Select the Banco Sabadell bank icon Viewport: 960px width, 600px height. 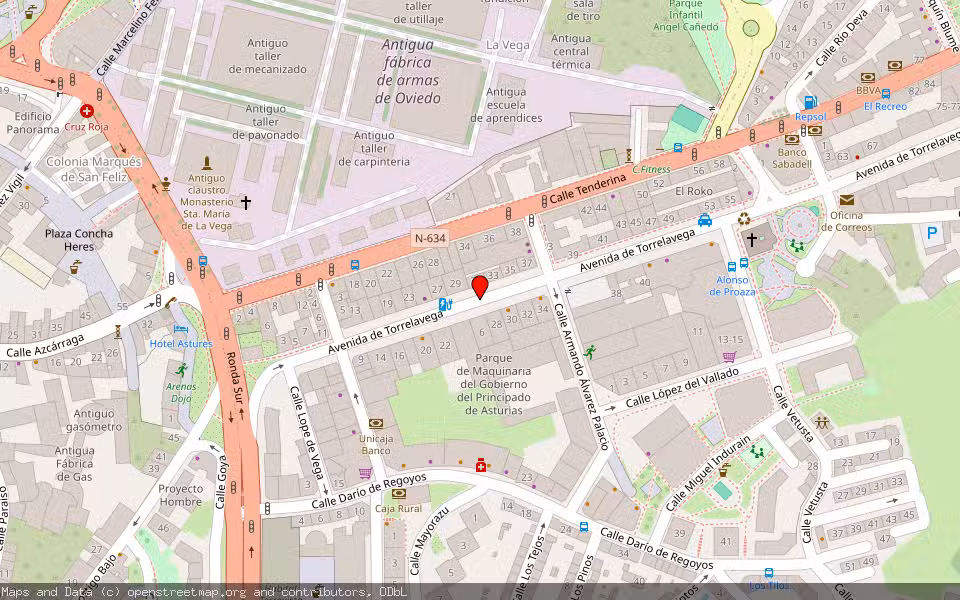(792, 140)
